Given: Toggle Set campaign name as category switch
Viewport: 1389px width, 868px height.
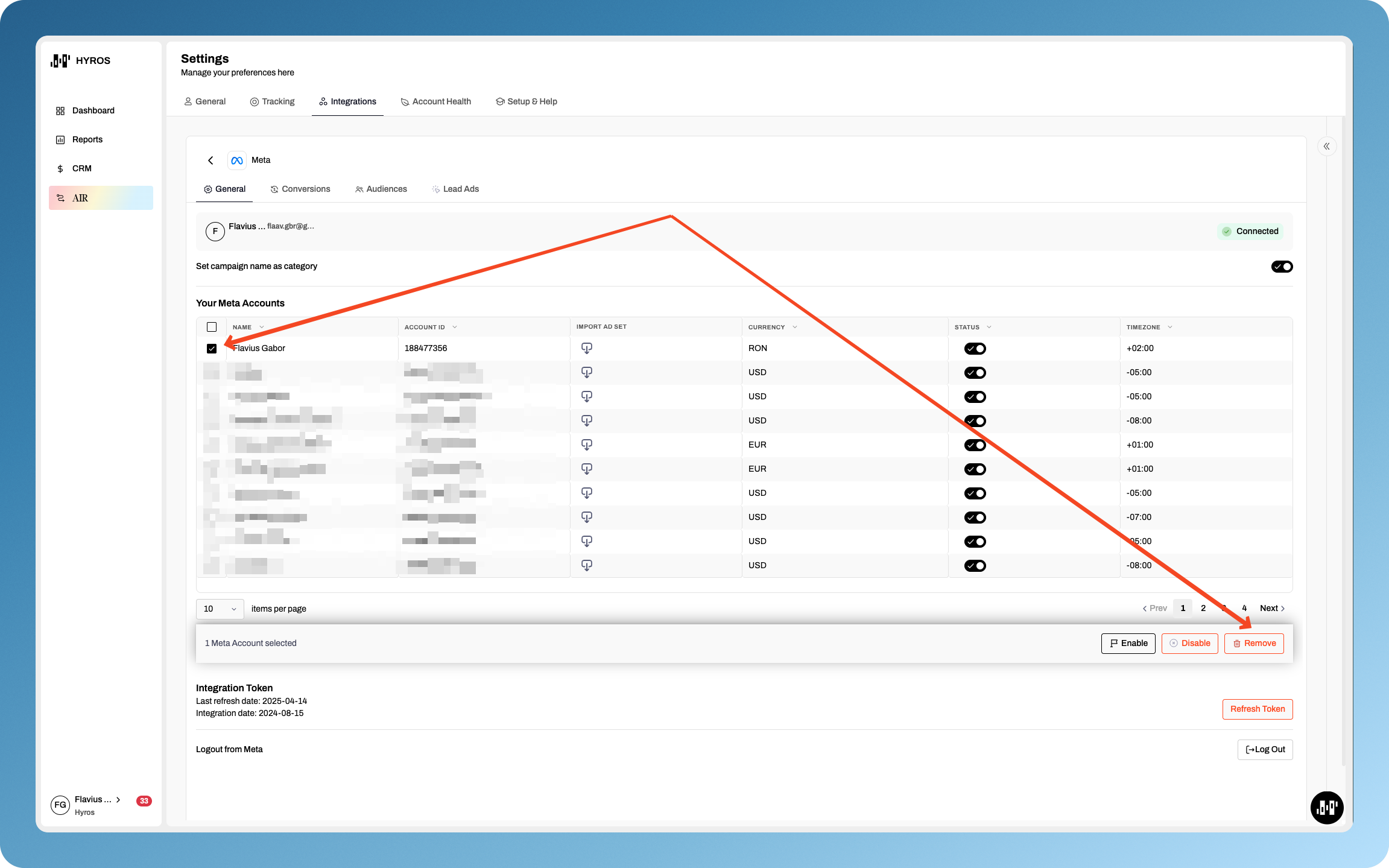Looking at the screenshot, I should (x=1282, y=267).
